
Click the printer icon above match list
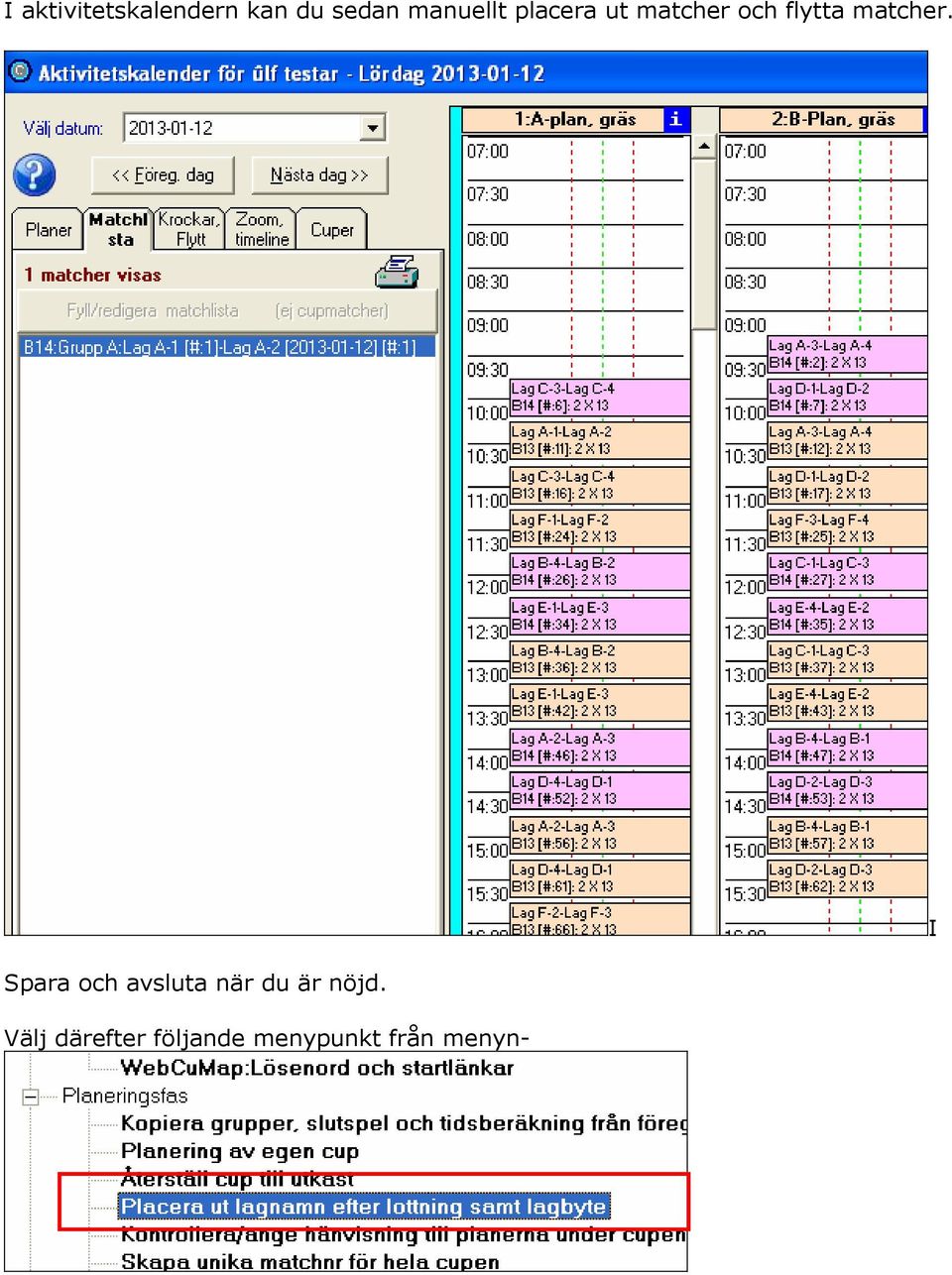click(x=397, y=272)
